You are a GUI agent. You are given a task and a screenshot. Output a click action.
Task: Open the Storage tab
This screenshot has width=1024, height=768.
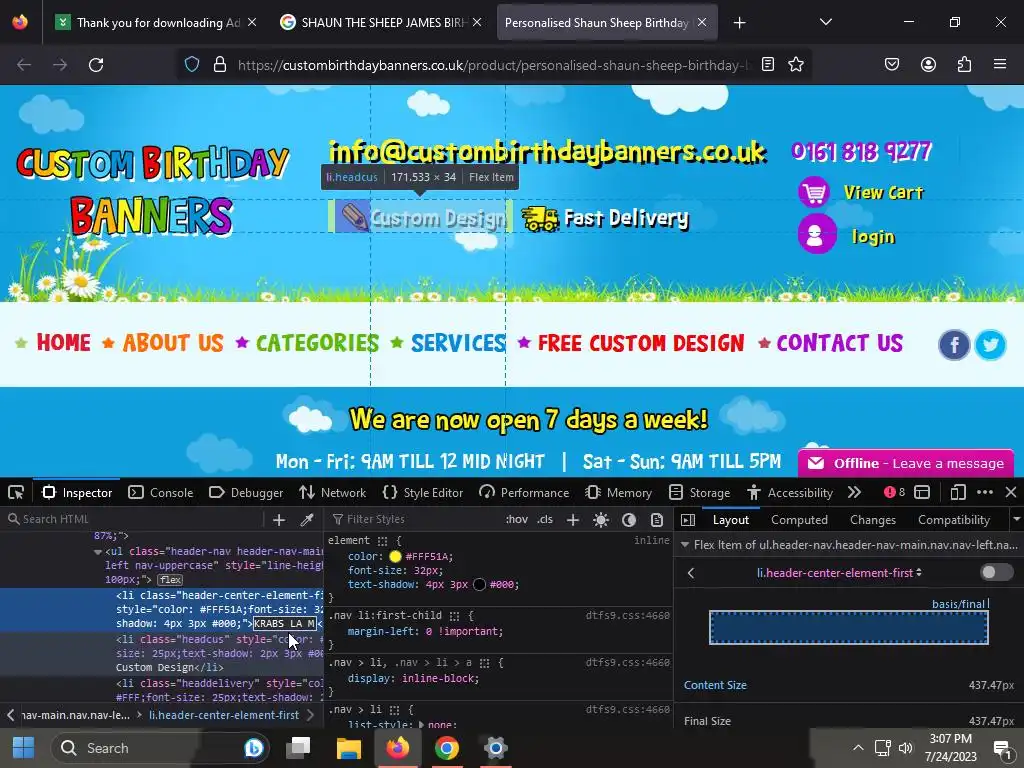(699, 492)
